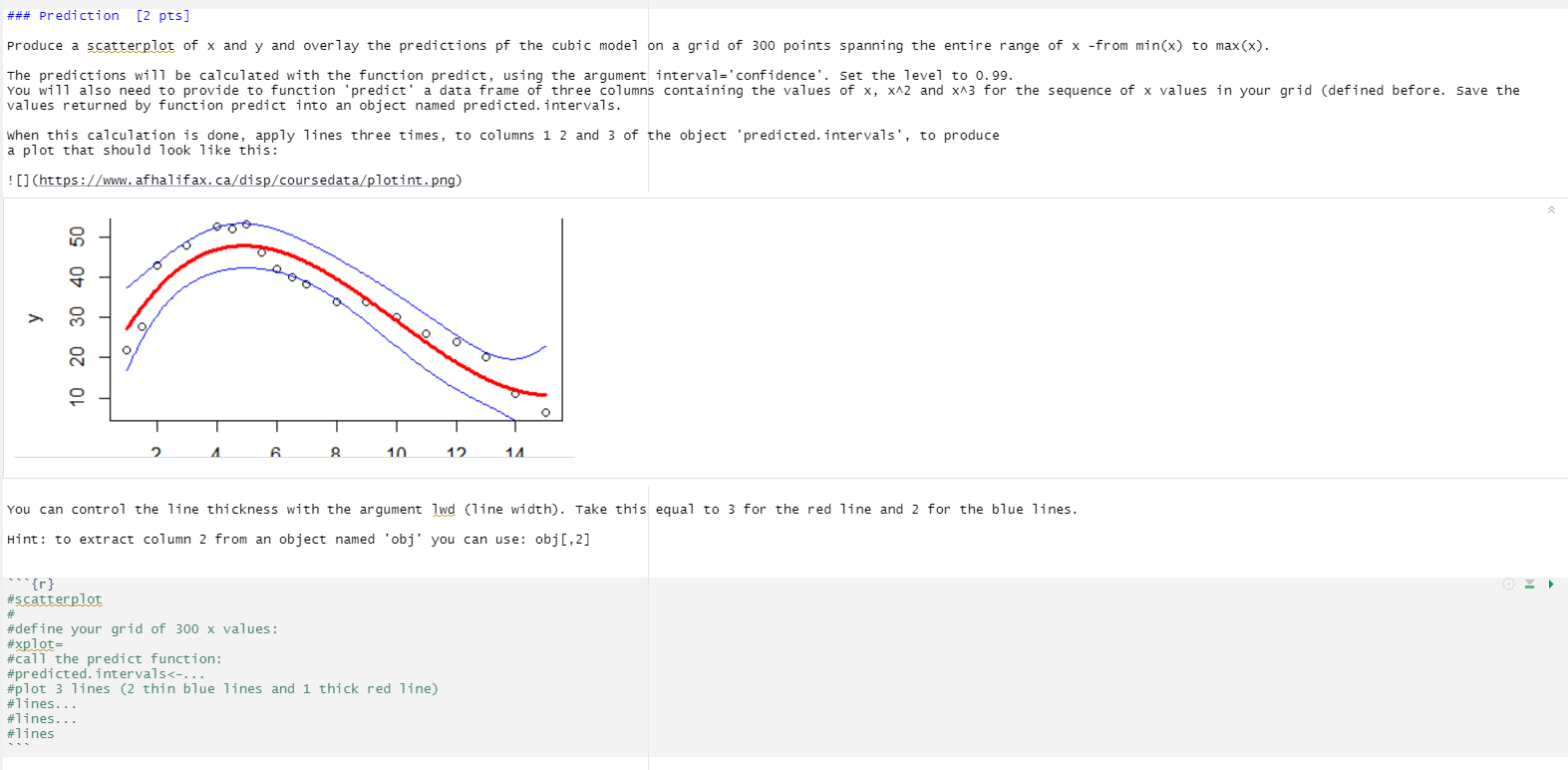The image size is (1568, 770).
Task: Collapse the plot output with the chevron
Action: 1551,209
